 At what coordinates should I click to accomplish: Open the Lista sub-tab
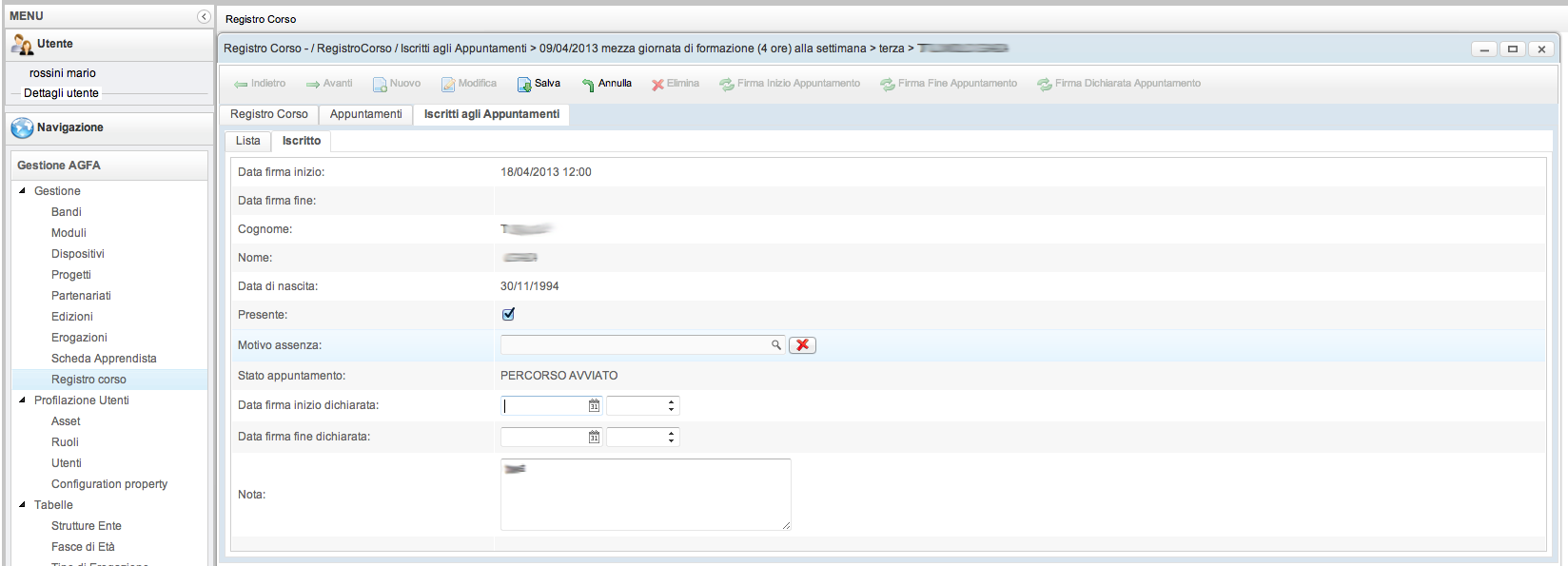[x=247, y=141]
